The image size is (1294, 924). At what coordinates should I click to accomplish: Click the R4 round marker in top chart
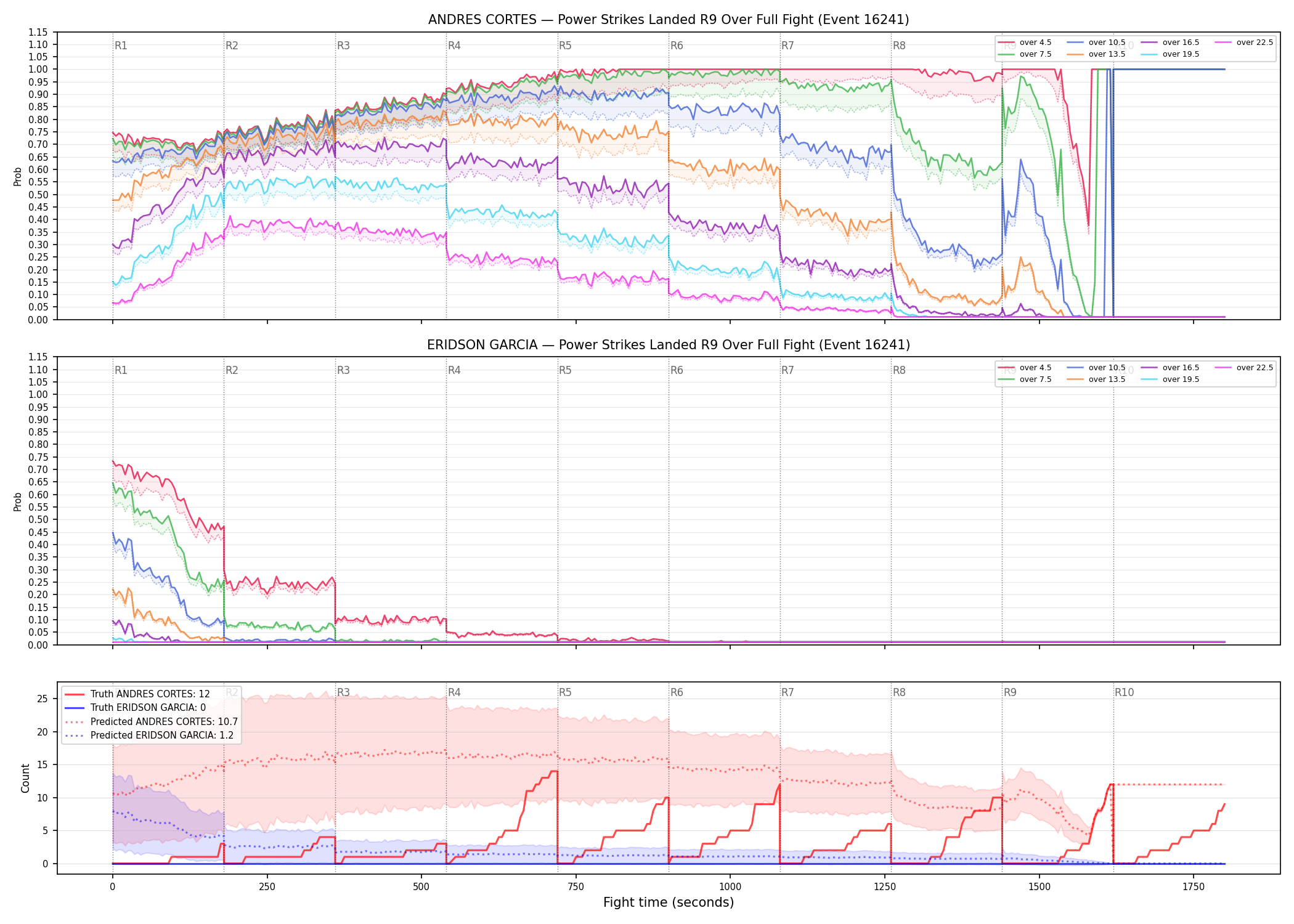point(454,46)
